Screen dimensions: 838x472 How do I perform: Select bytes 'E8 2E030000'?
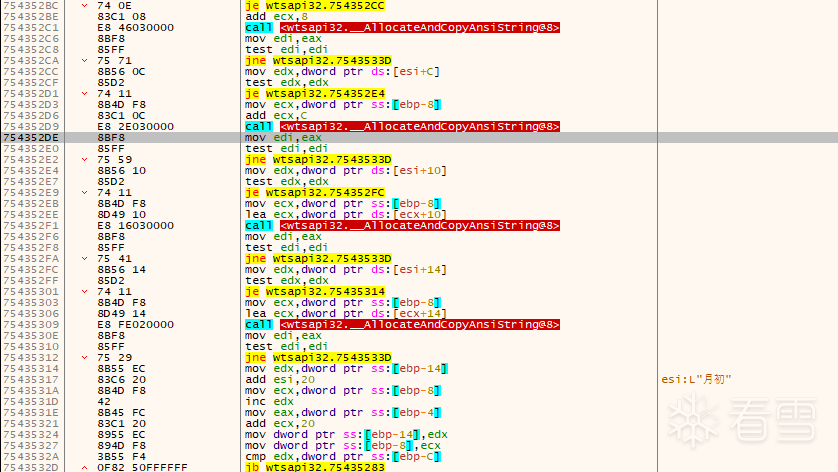136,127
